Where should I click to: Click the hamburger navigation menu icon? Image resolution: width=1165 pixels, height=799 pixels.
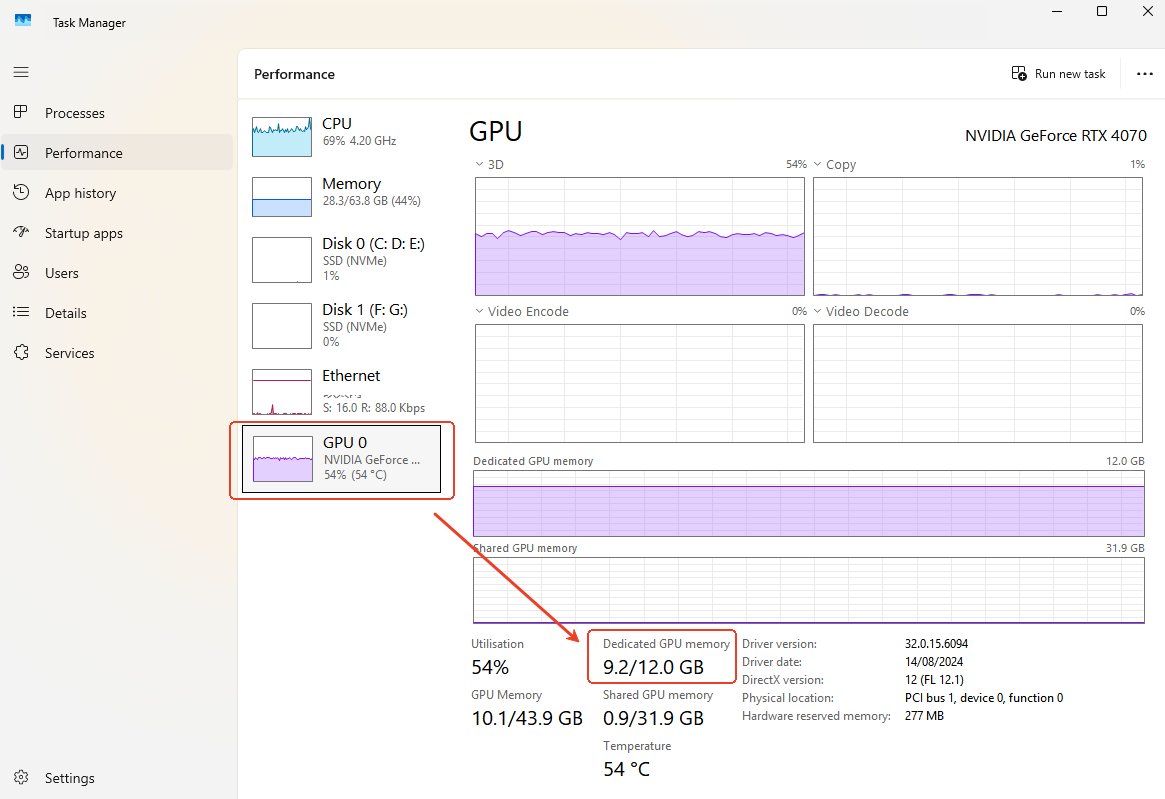coord(21,72)
